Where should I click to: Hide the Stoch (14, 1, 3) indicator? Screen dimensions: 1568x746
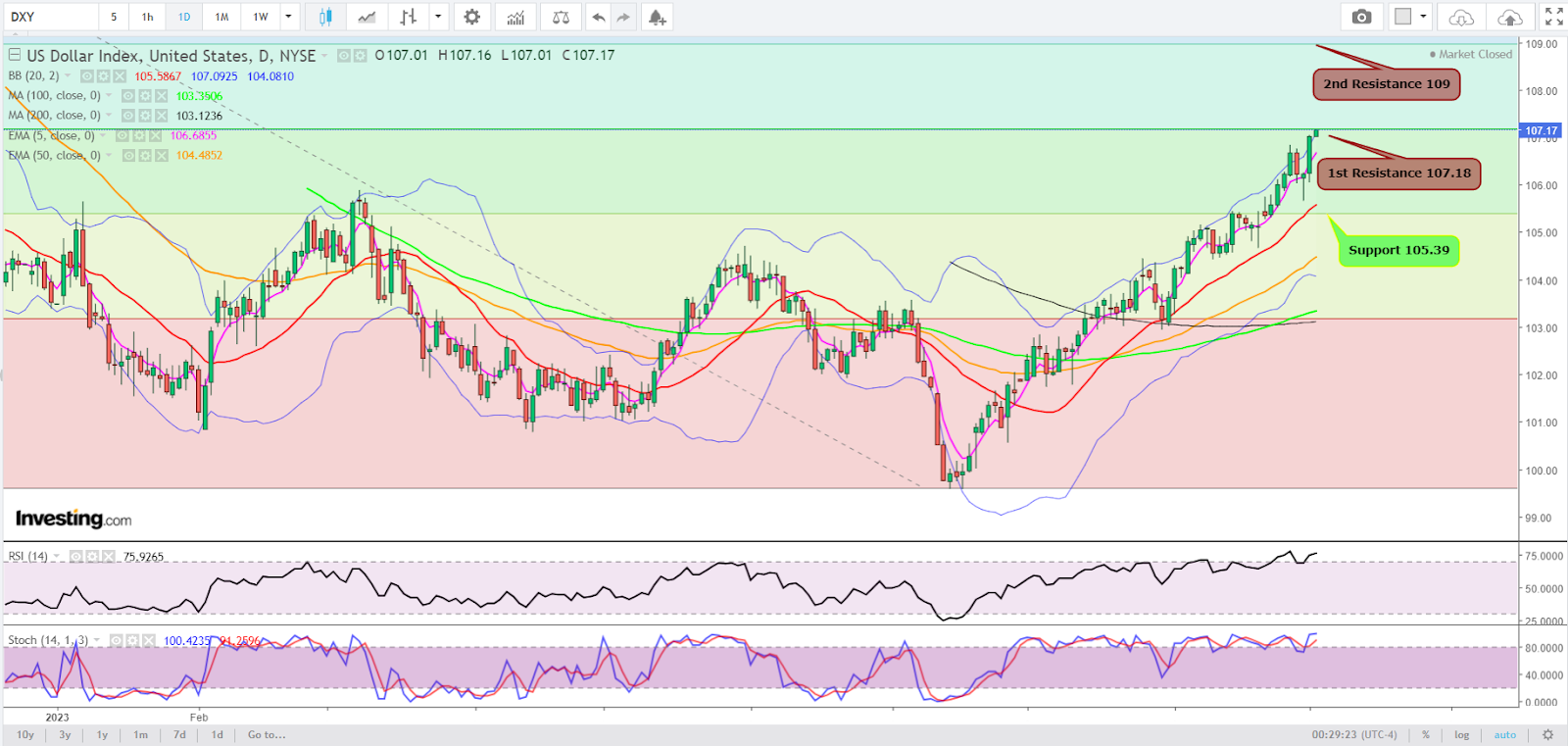[x=116, y=640]
